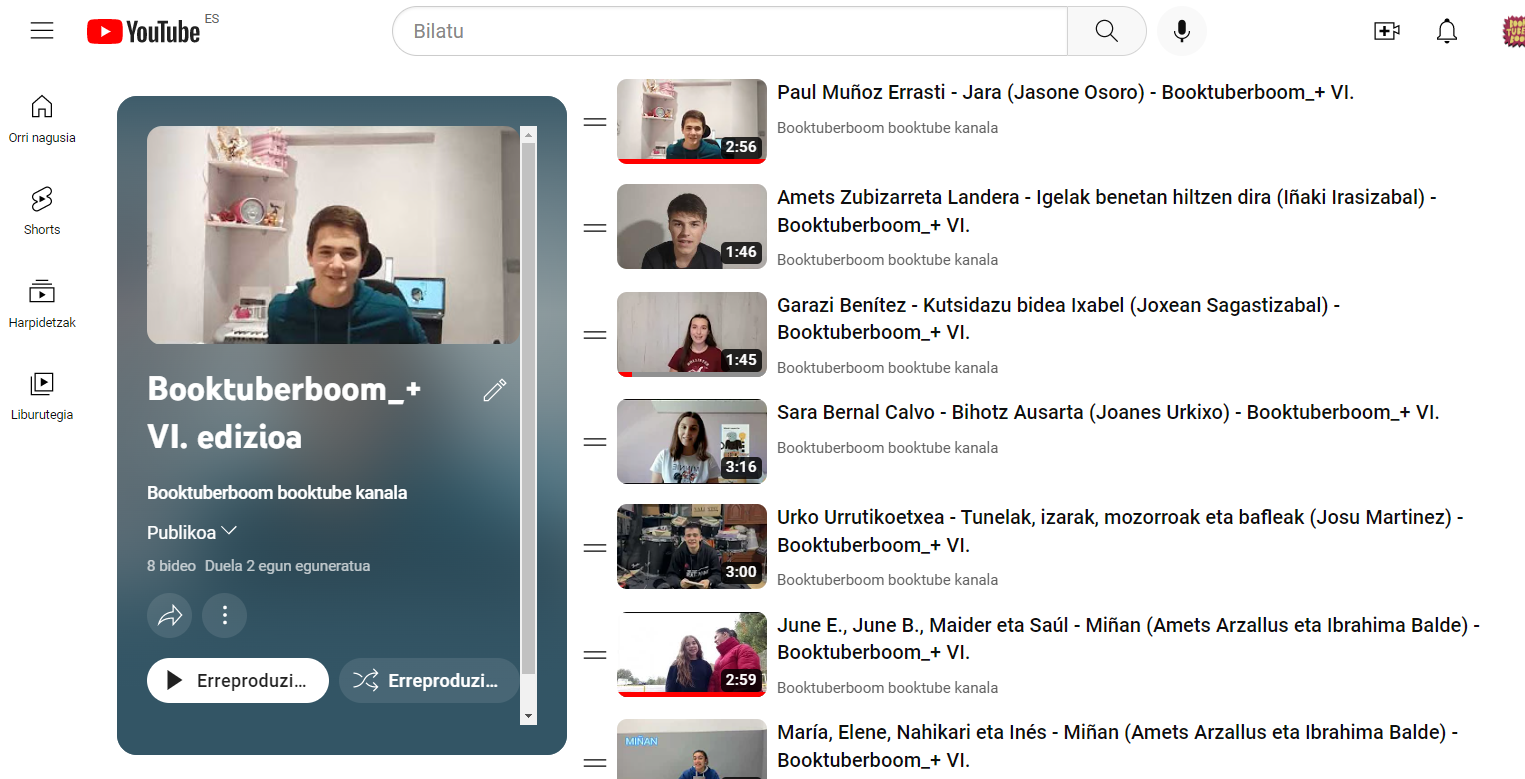Click the 3:16 duration badge
The height and width of the screenshot is (779, 1525).
[x=741, y=467]
